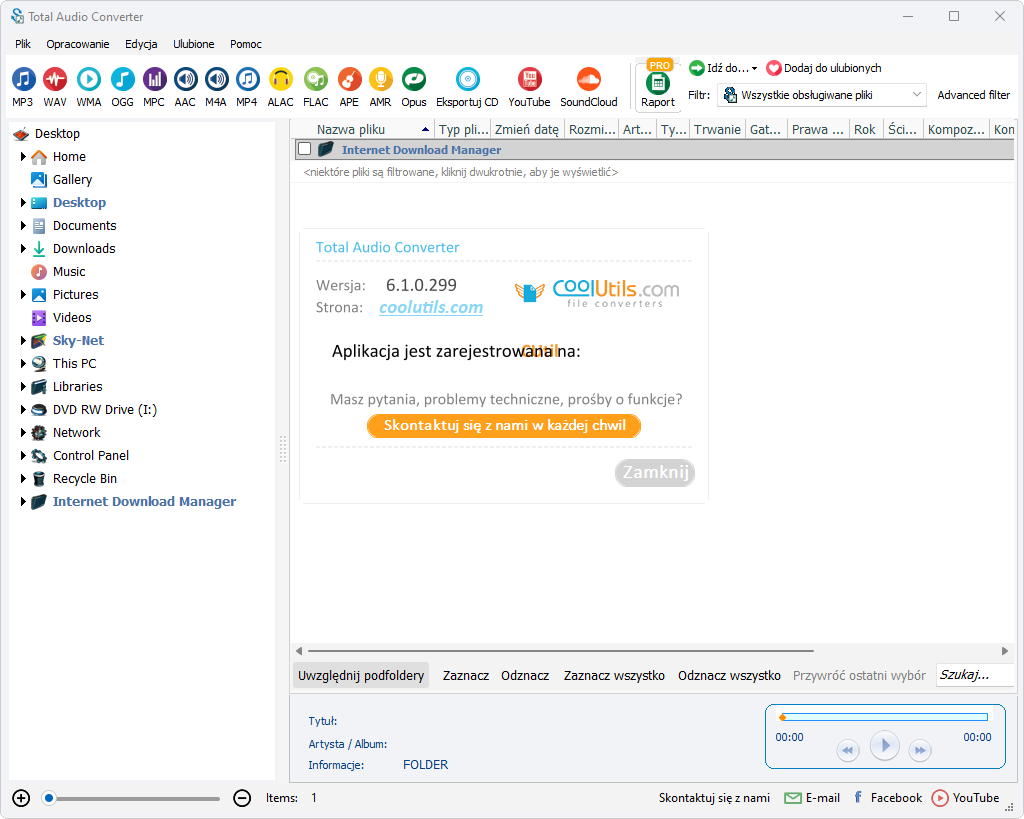1024x819 pixels.
Task: Click Skontaktuj się z nami w każdej chwil
Action: click(504, 426)
